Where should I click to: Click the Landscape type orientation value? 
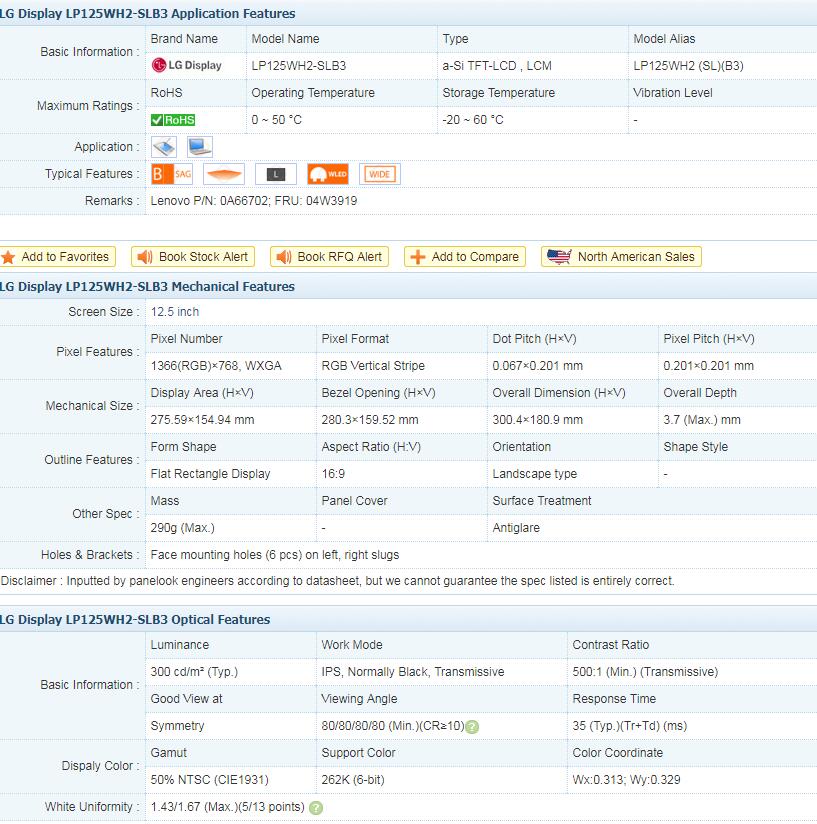click(534, 474)
